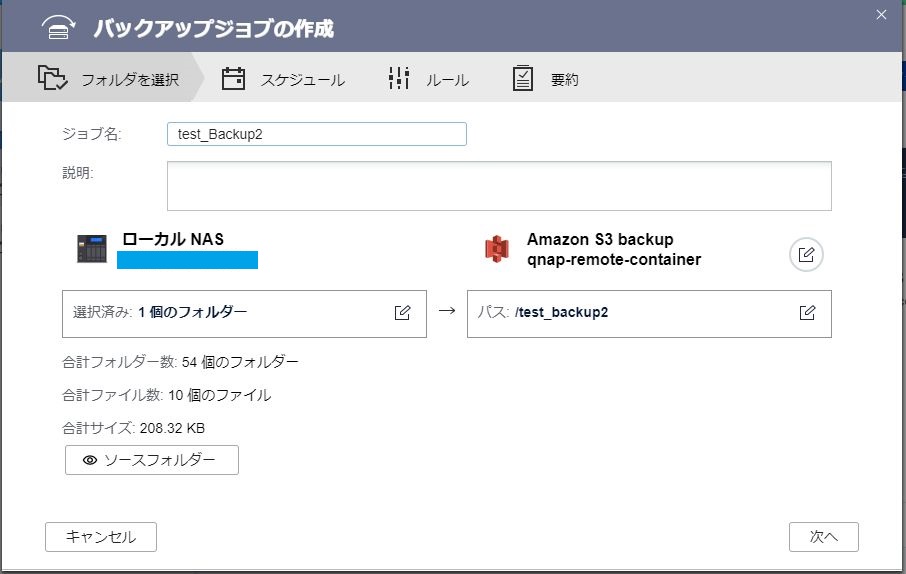Go to the スケジュール step
The image size is (906, 574).
tap(283, 78)
